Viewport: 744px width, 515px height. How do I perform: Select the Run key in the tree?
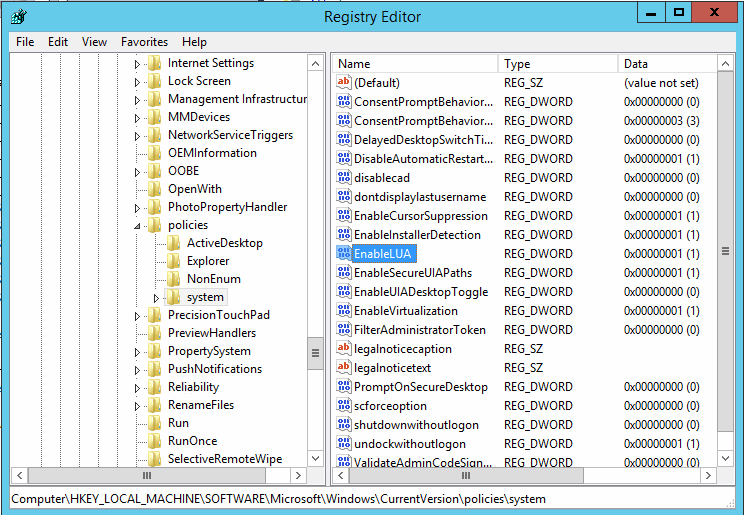pos(178,423)
